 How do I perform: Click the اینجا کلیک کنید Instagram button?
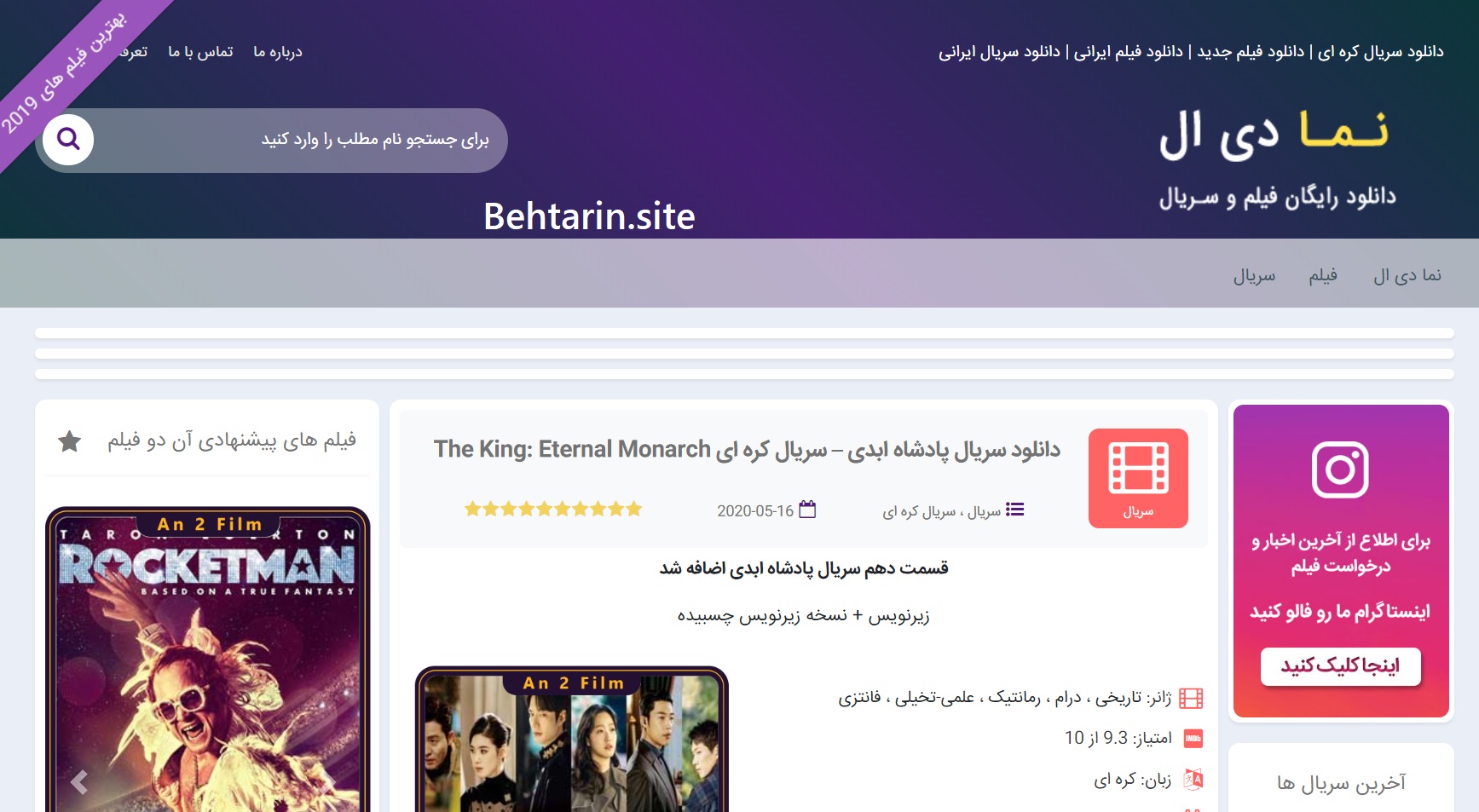1341,666
